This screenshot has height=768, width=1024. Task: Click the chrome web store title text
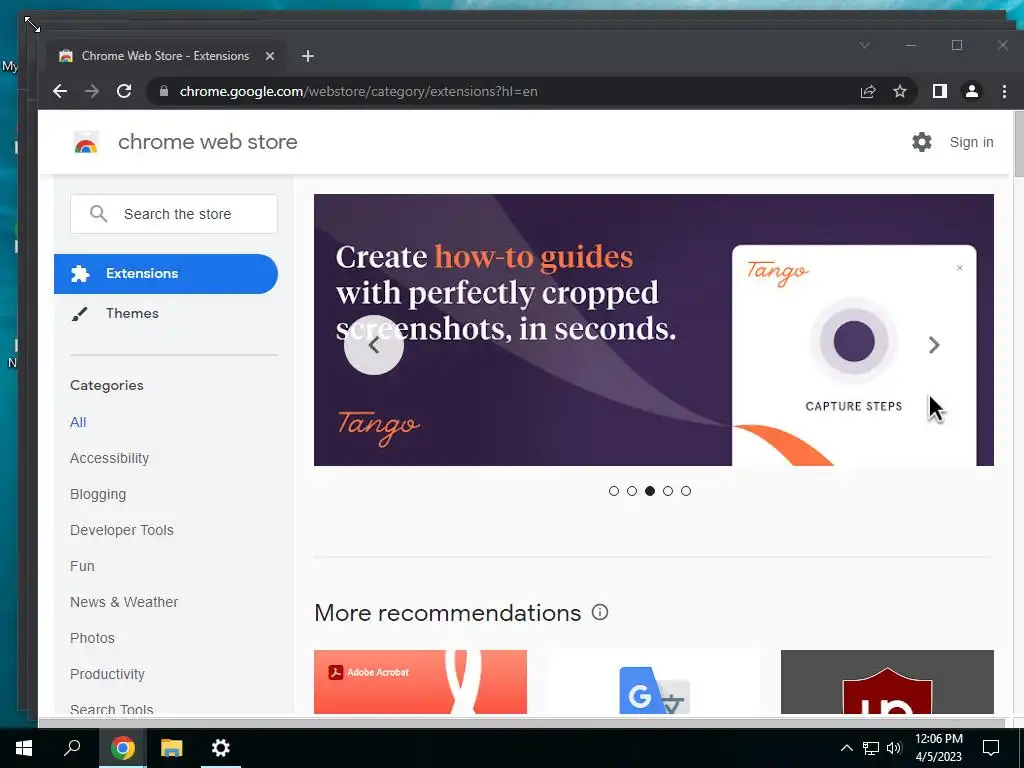(208, 142)
